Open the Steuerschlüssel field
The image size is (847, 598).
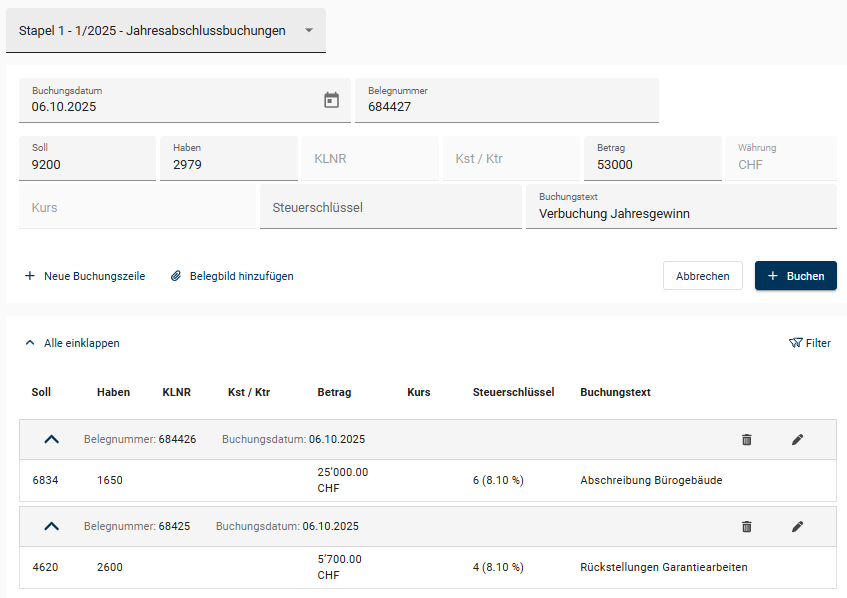tap(390, 208)
